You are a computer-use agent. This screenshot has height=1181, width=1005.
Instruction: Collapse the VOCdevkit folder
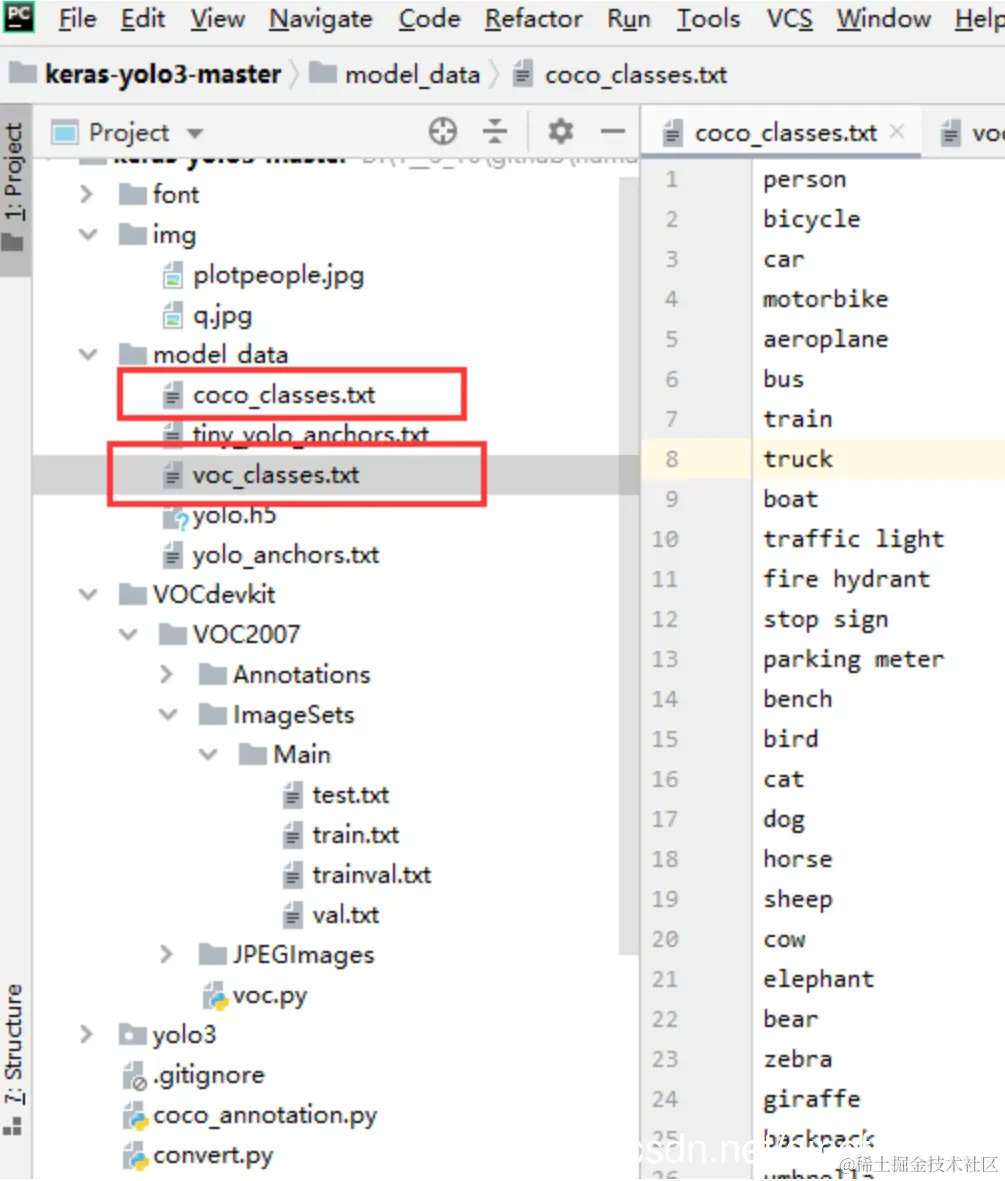(x=88, y=594)
